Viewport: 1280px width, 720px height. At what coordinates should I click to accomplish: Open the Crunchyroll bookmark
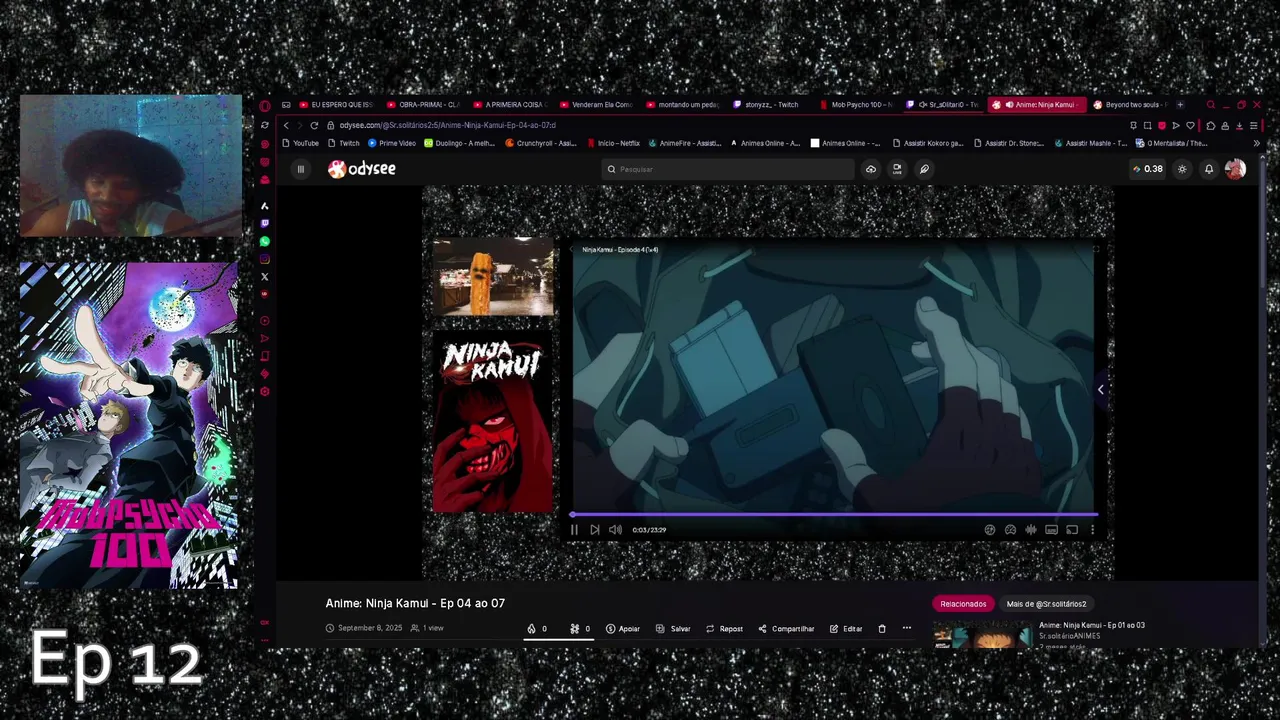tap(541, 143)
